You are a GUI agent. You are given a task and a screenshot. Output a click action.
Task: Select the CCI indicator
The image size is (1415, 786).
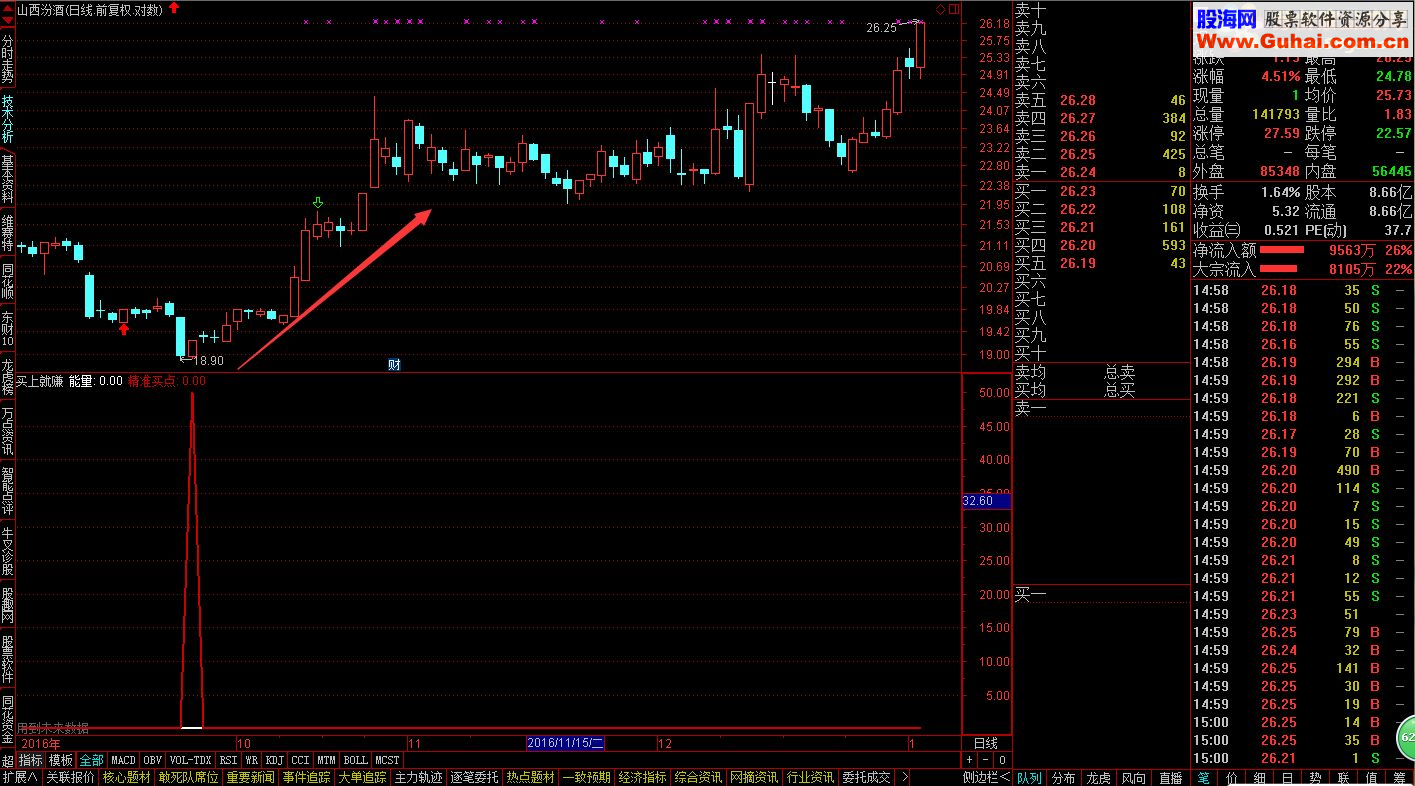pos(300,761)
